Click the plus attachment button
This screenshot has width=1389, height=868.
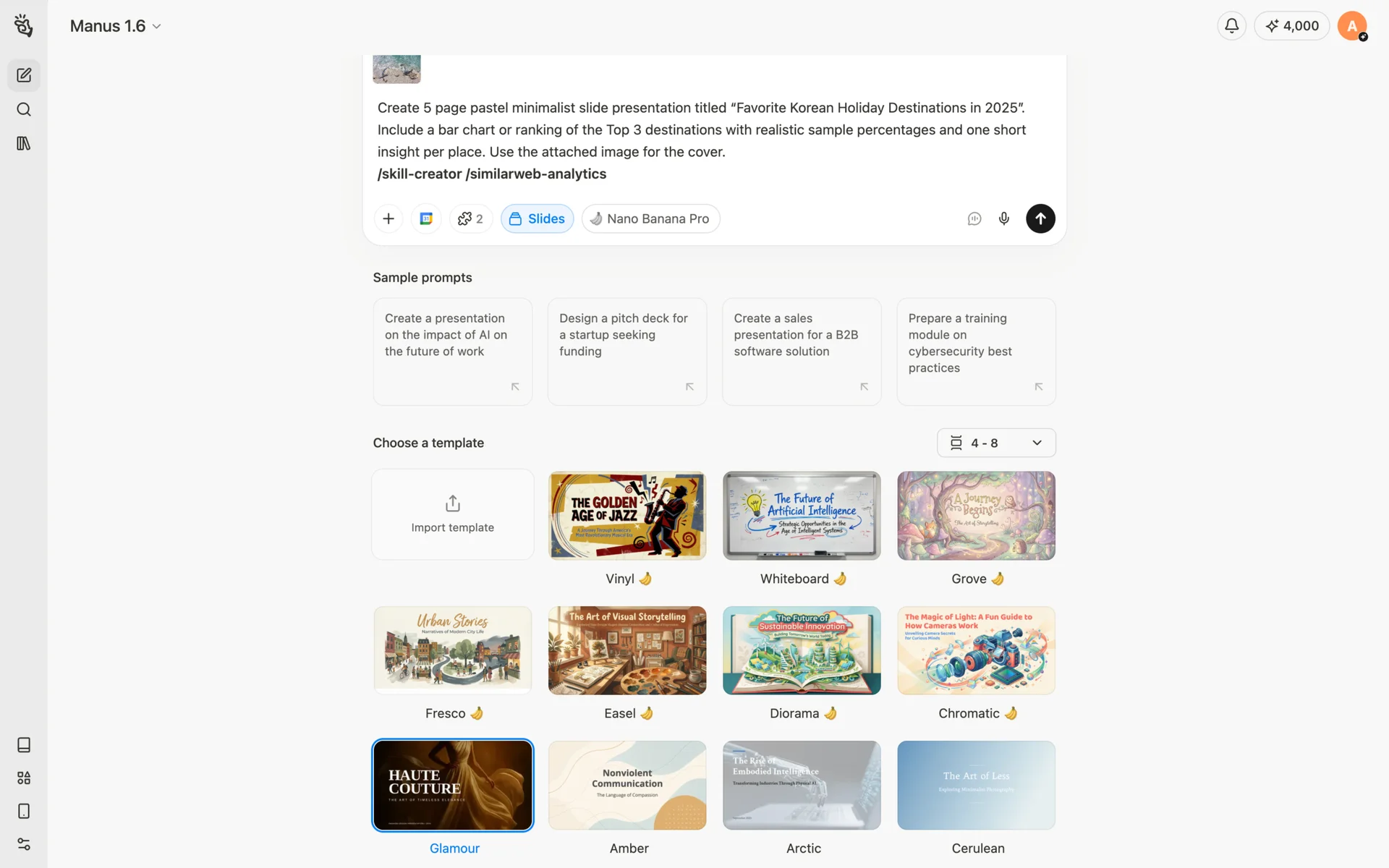point(388,218)
